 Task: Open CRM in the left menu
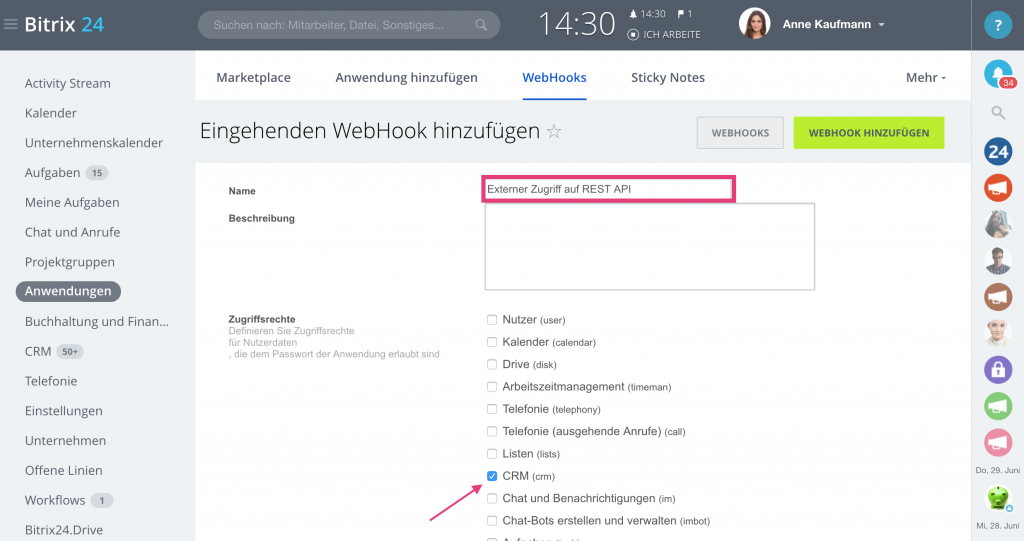point(38,352)
